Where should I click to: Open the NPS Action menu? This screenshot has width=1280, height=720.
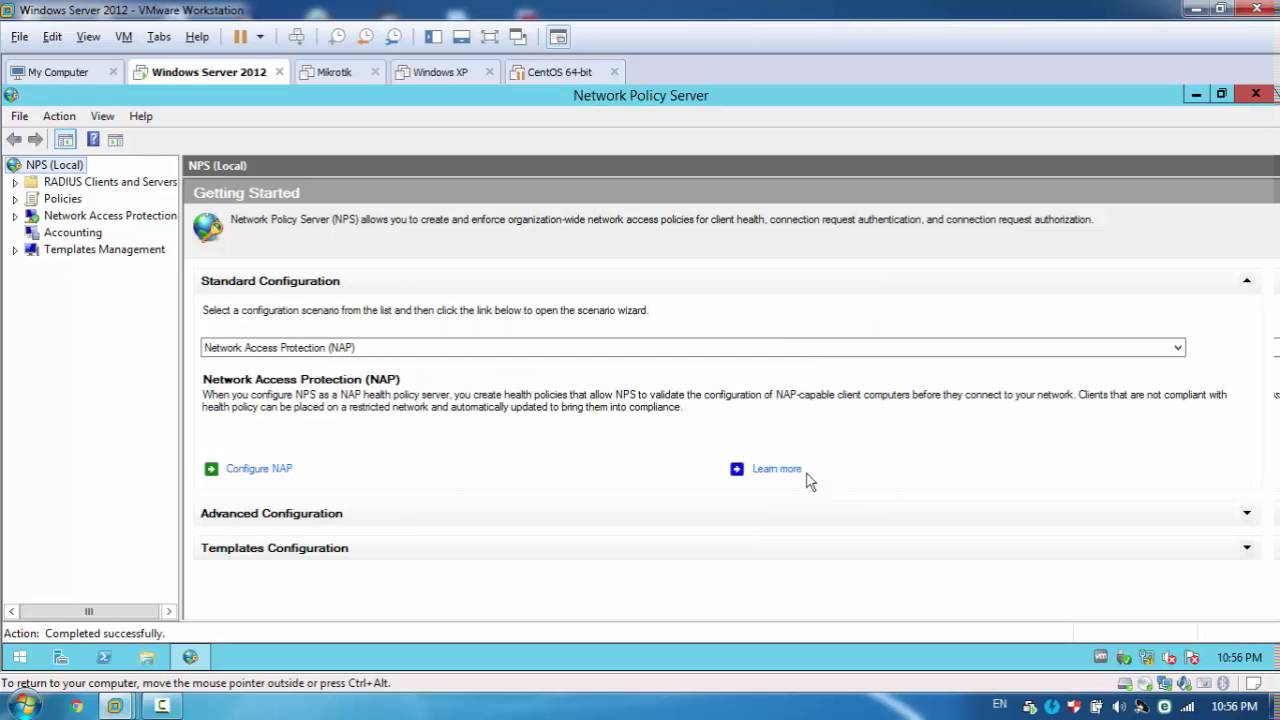(x=59, y=116)
